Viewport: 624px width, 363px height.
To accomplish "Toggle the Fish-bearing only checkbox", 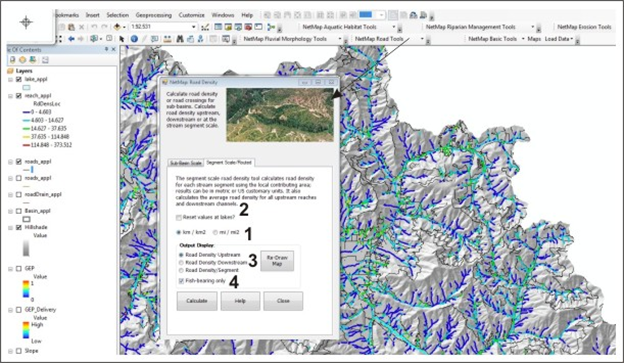I will click(181, 281).
